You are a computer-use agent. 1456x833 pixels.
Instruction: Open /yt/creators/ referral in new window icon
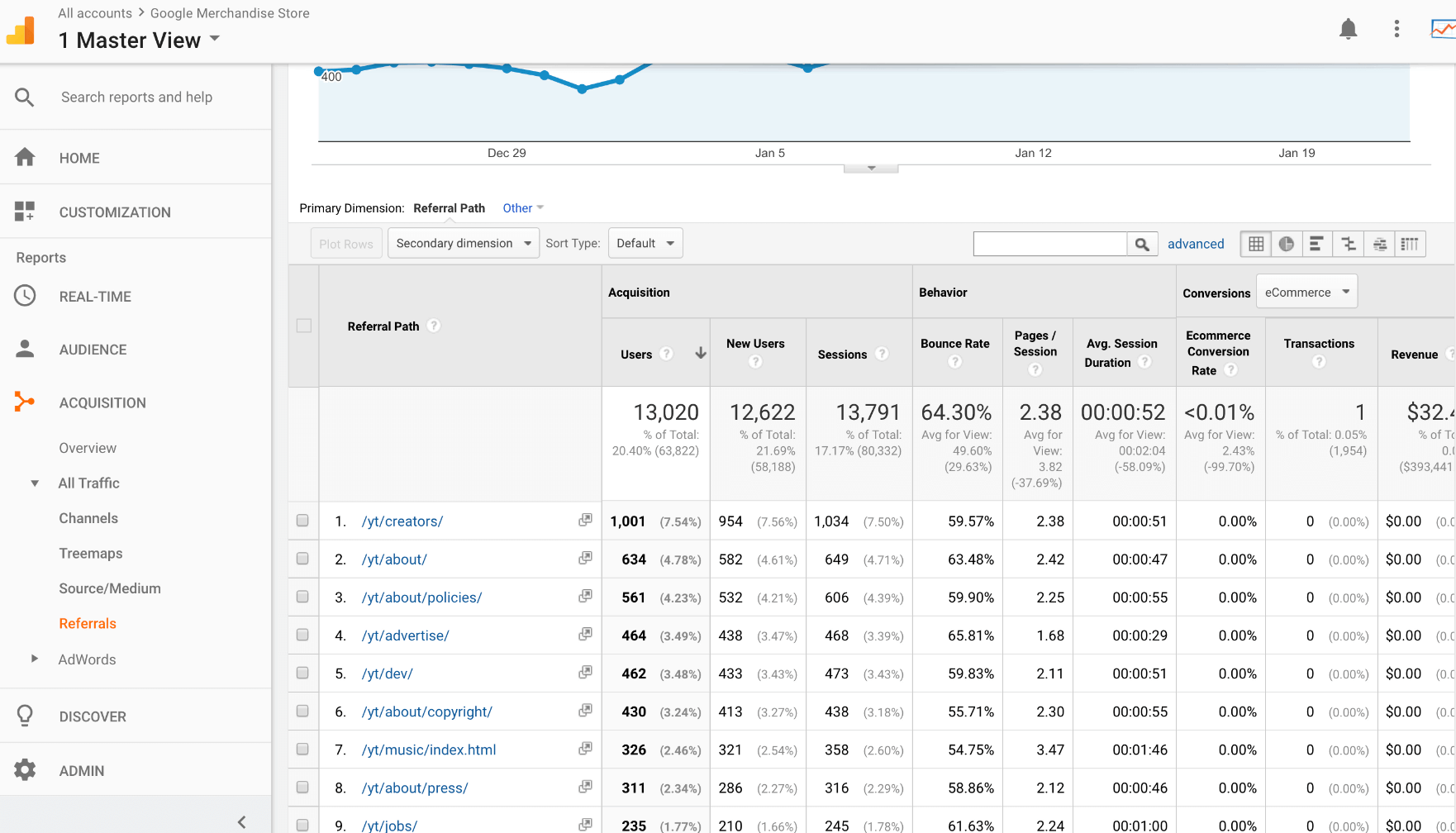click(585, 520)
